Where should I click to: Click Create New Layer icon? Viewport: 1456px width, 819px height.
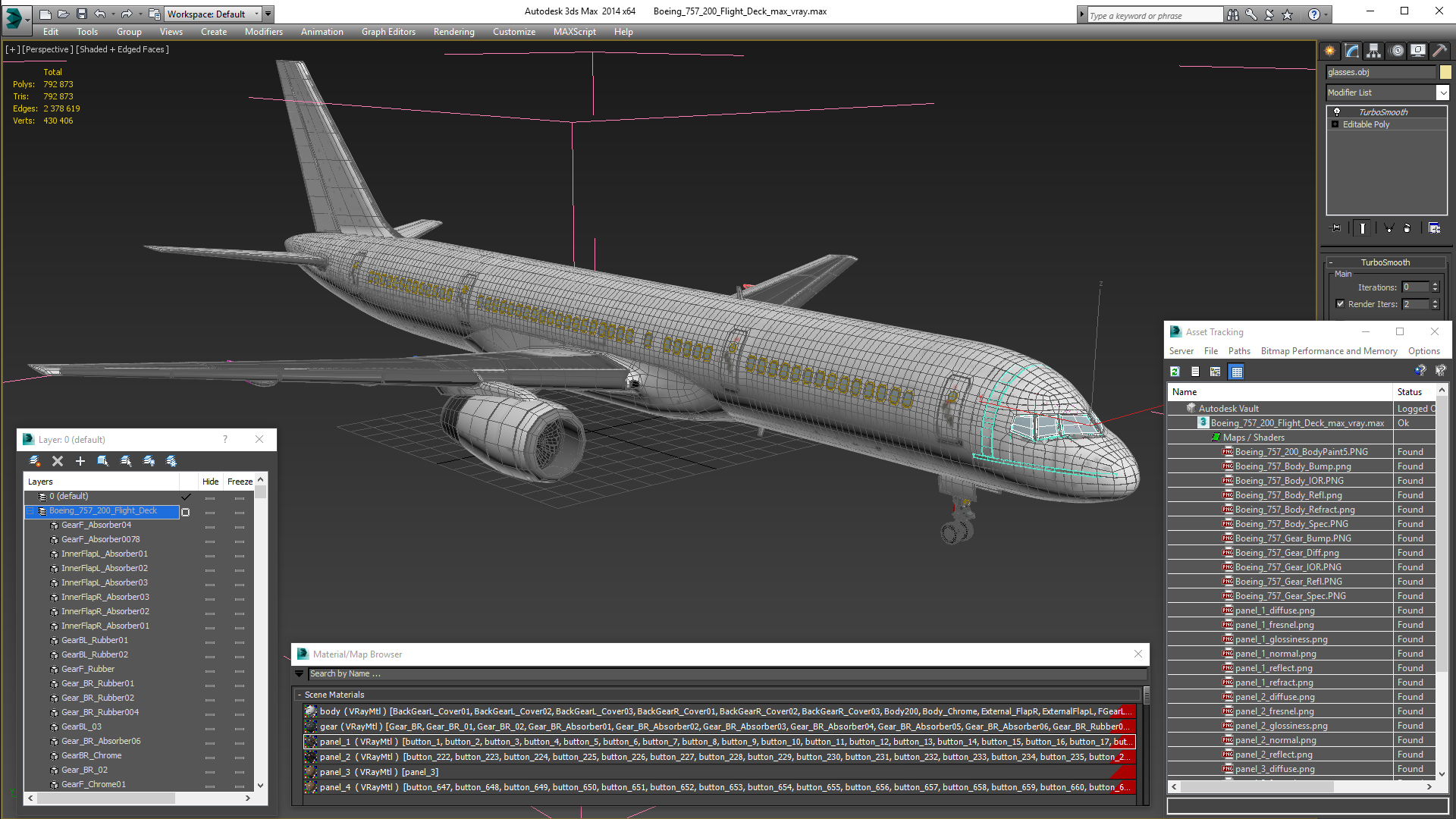point(35,461)
